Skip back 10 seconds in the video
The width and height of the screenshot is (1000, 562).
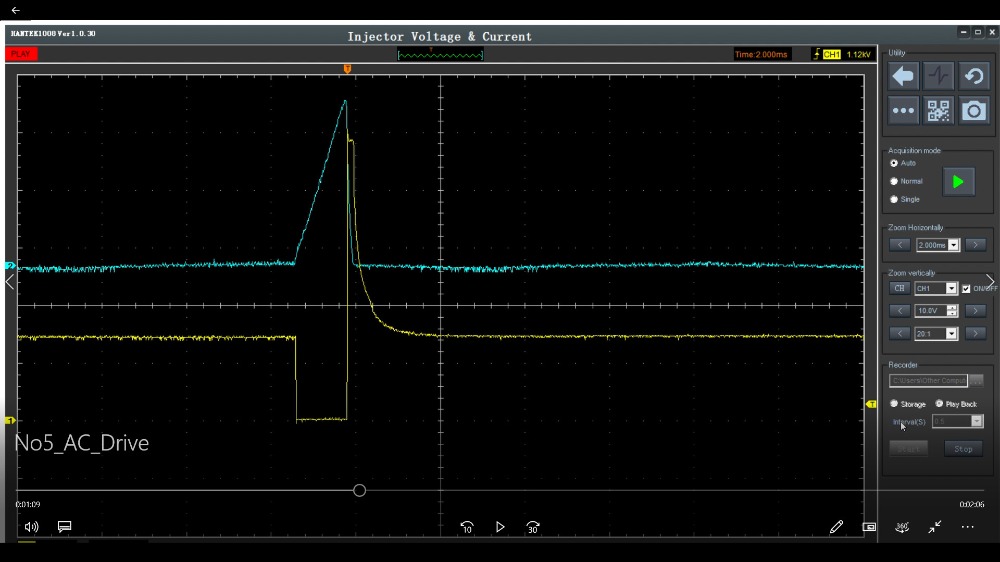[x=467, y=527]
